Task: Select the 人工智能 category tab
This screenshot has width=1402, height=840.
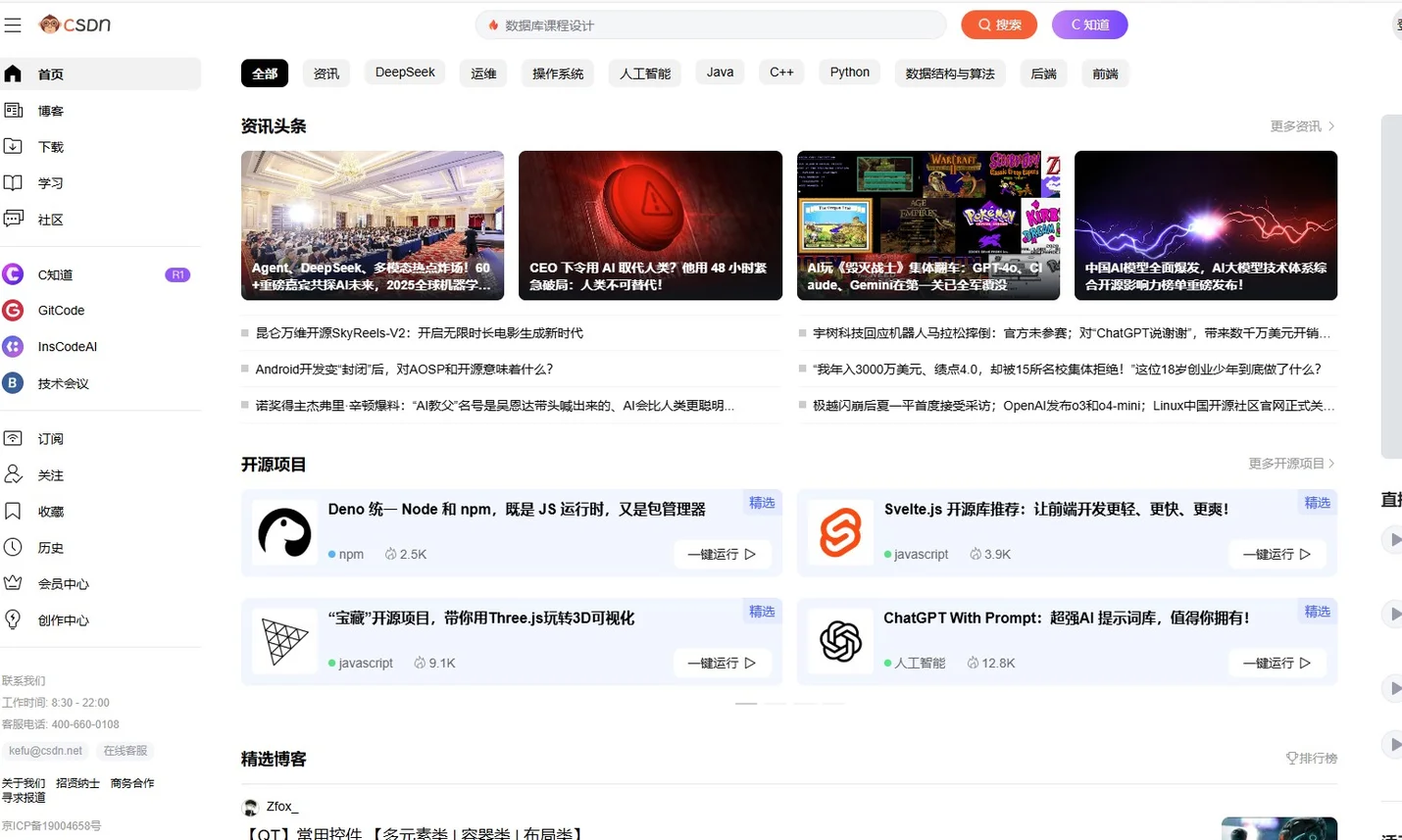Action: pos(645,74)
